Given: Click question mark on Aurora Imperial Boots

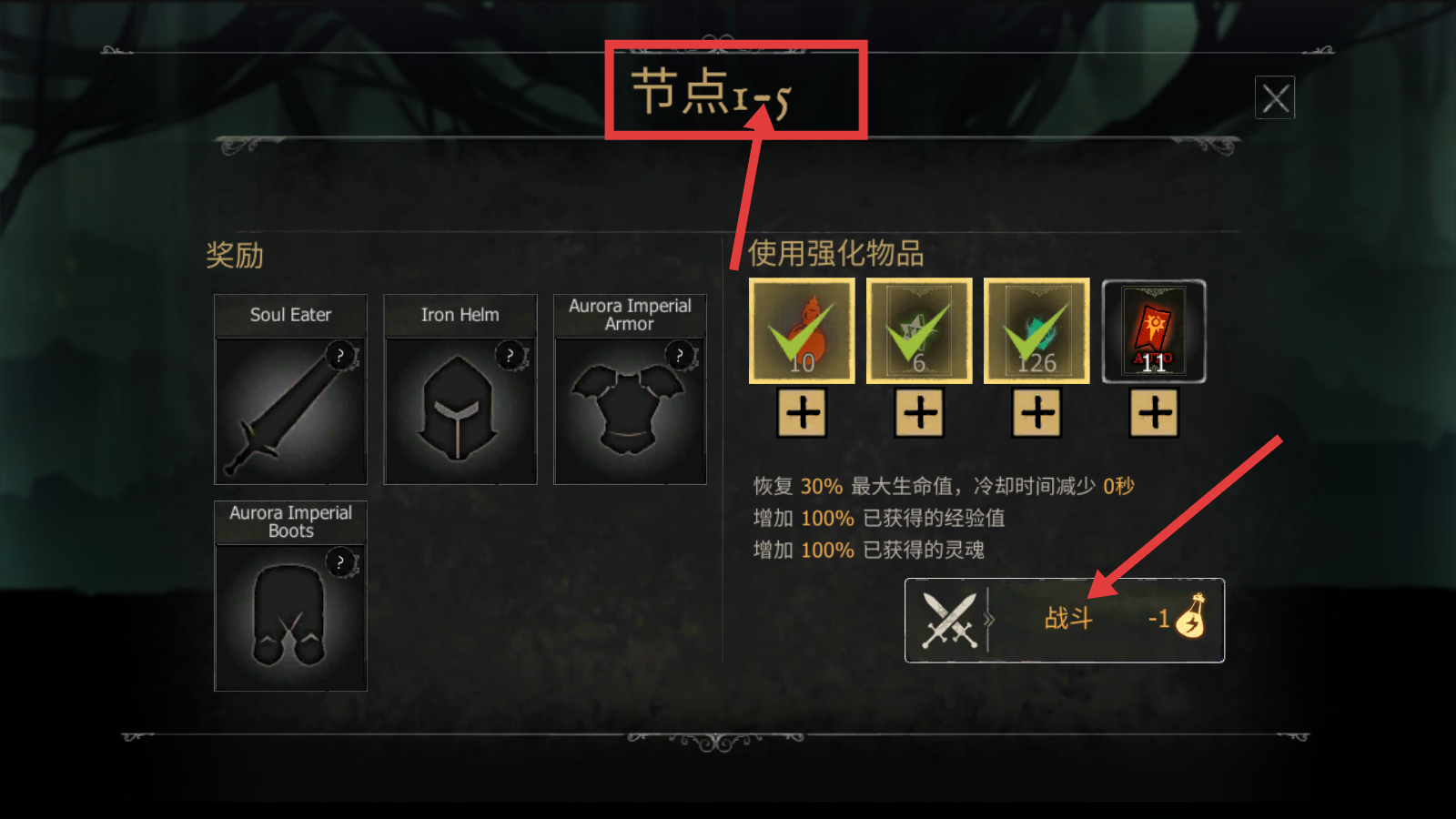Looking at the screenshot, I should coord(340,561).
